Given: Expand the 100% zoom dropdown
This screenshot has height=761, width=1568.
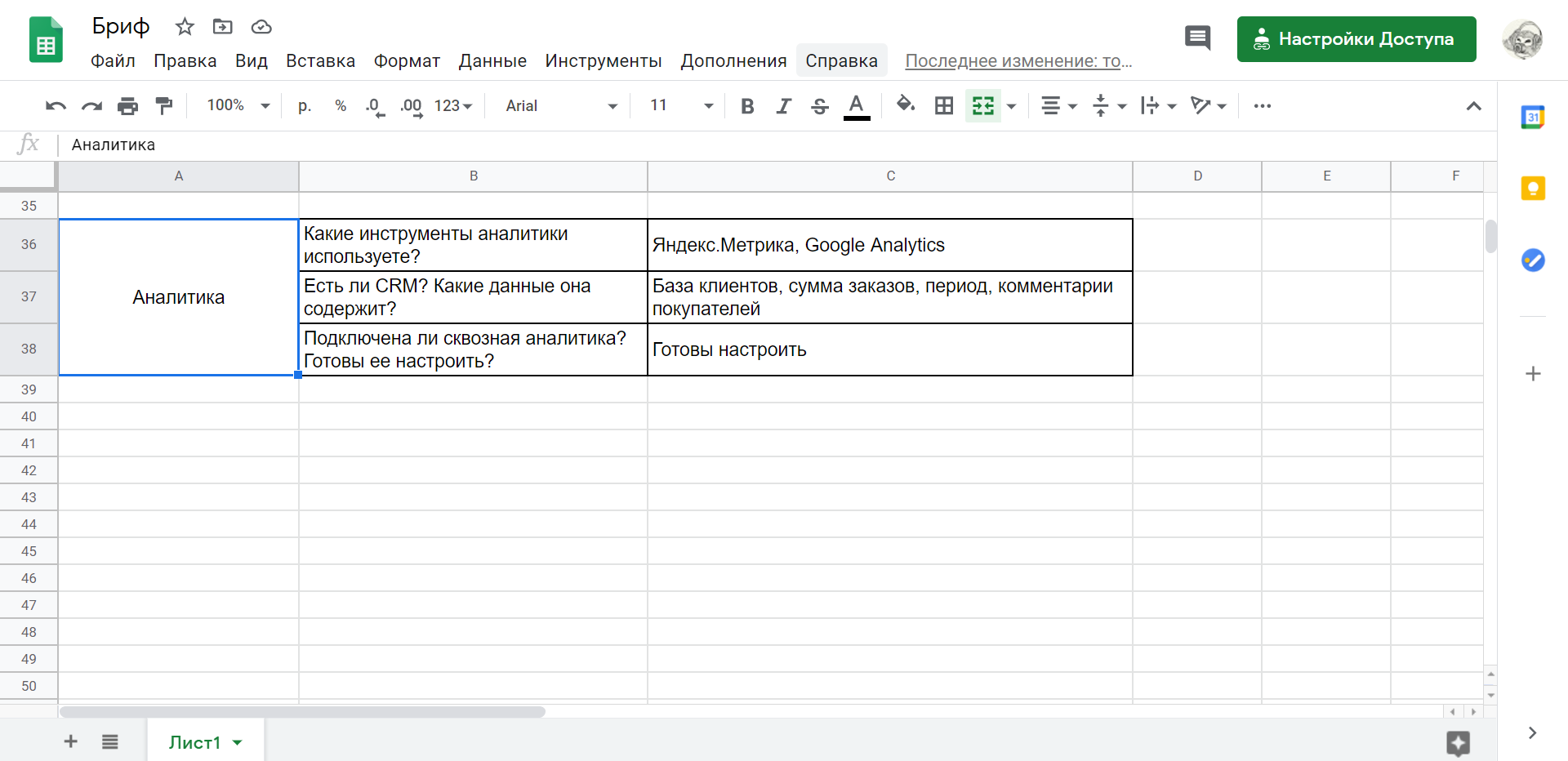Looking at the screenshot, I should (x=238, y=106).
